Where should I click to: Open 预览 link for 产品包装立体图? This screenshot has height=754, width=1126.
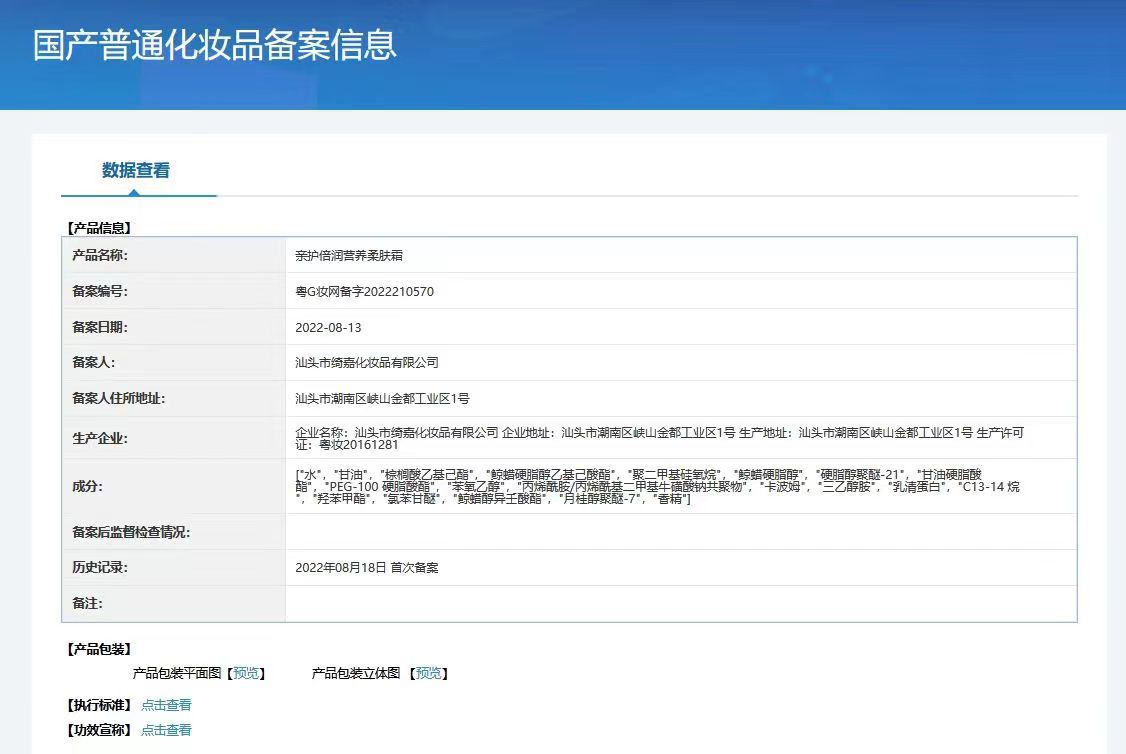(429, 673)
